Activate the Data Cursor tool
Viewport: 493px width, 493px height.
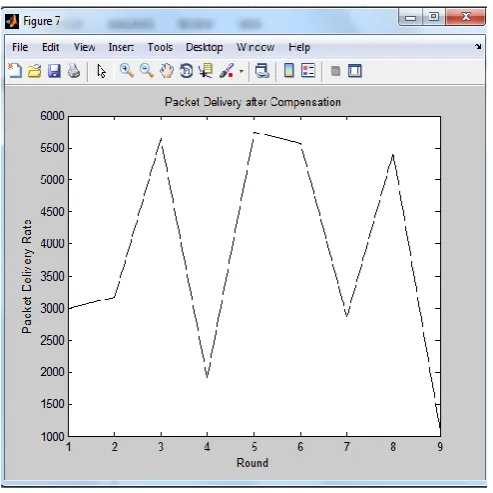pos(206,71)
